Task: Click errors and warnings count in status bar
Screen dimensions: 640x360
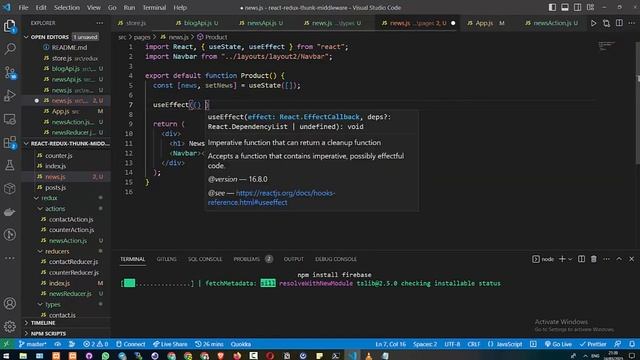Action: pyautogui.click(x=96, y=344)
